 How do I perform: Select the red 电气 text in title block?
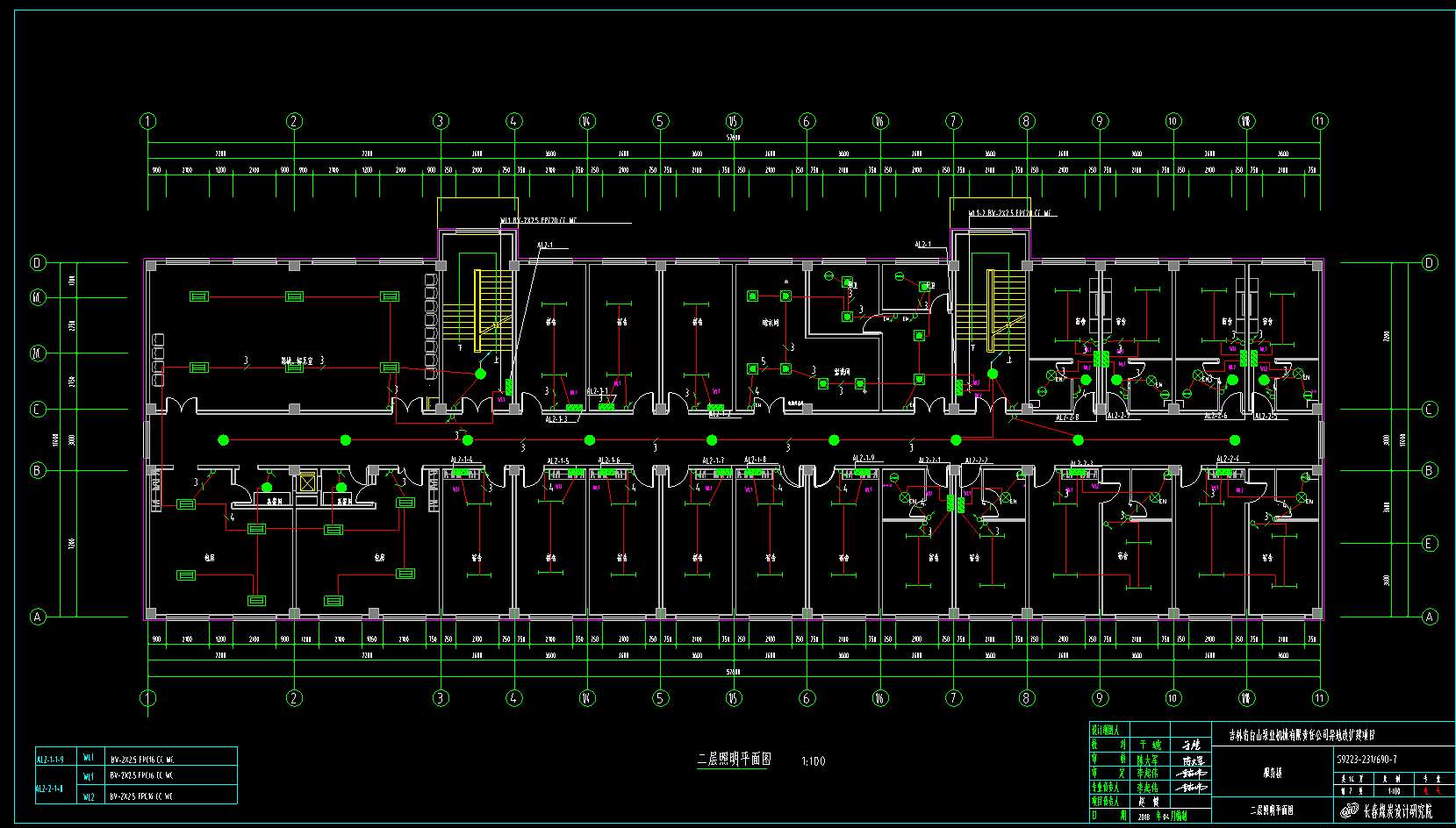[x=1431, y=790]
